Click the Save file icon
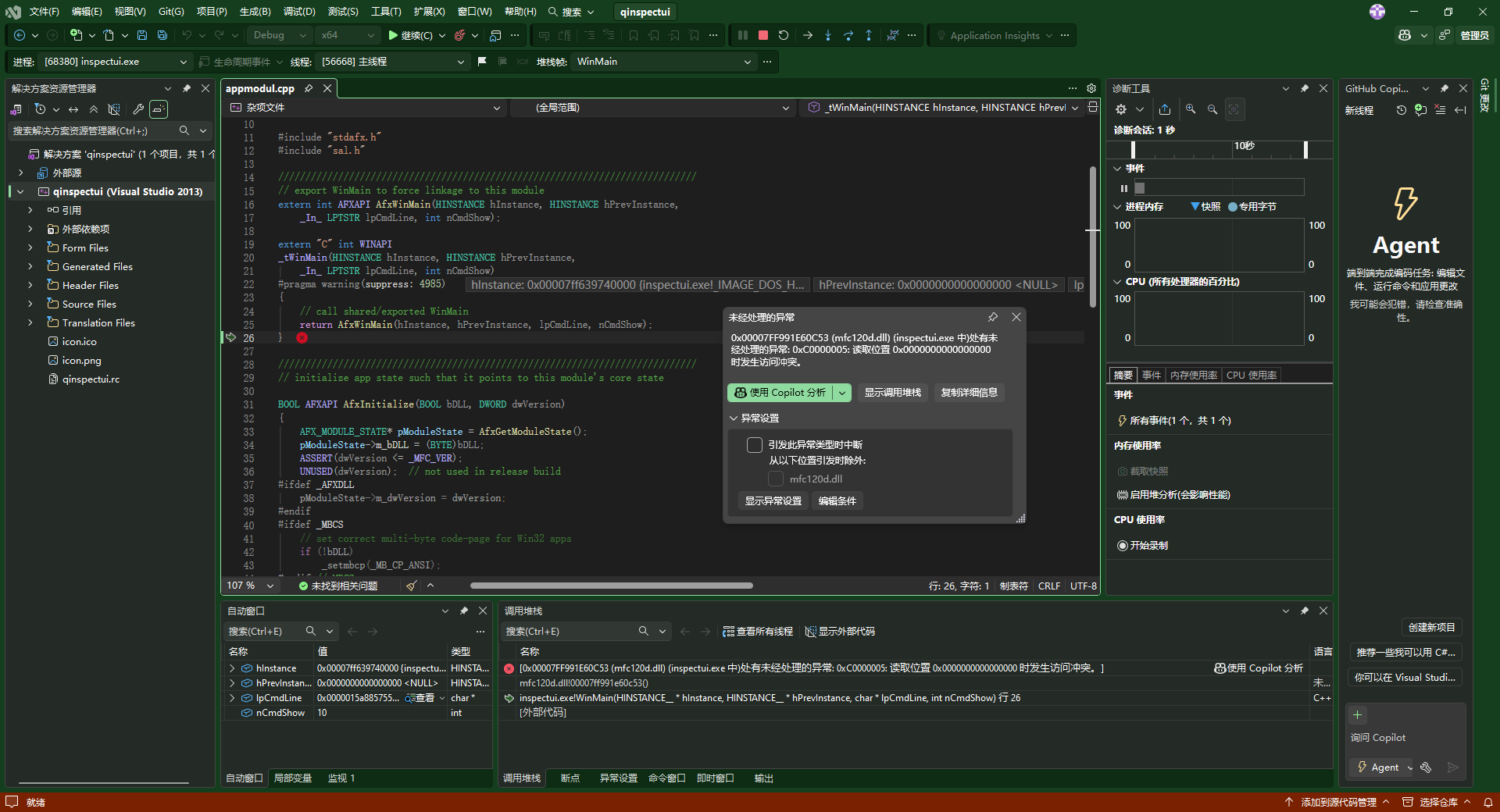 tap(142, 35)
